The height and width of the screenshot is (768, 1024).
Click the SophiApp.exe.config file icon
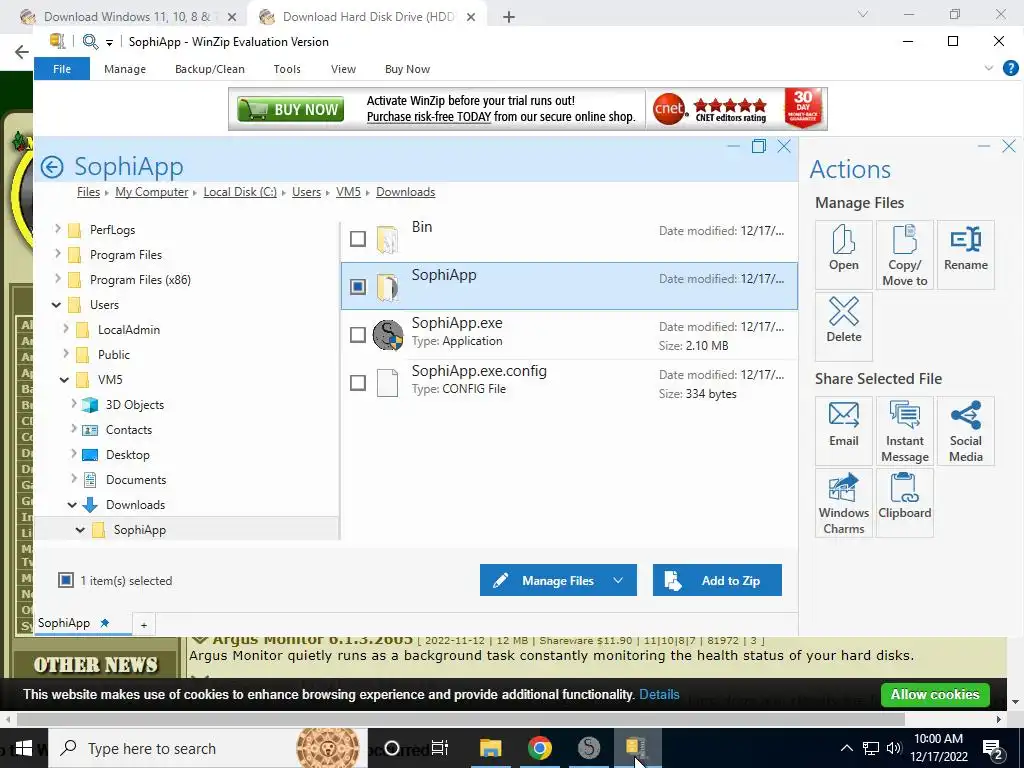tap(388, 383)
